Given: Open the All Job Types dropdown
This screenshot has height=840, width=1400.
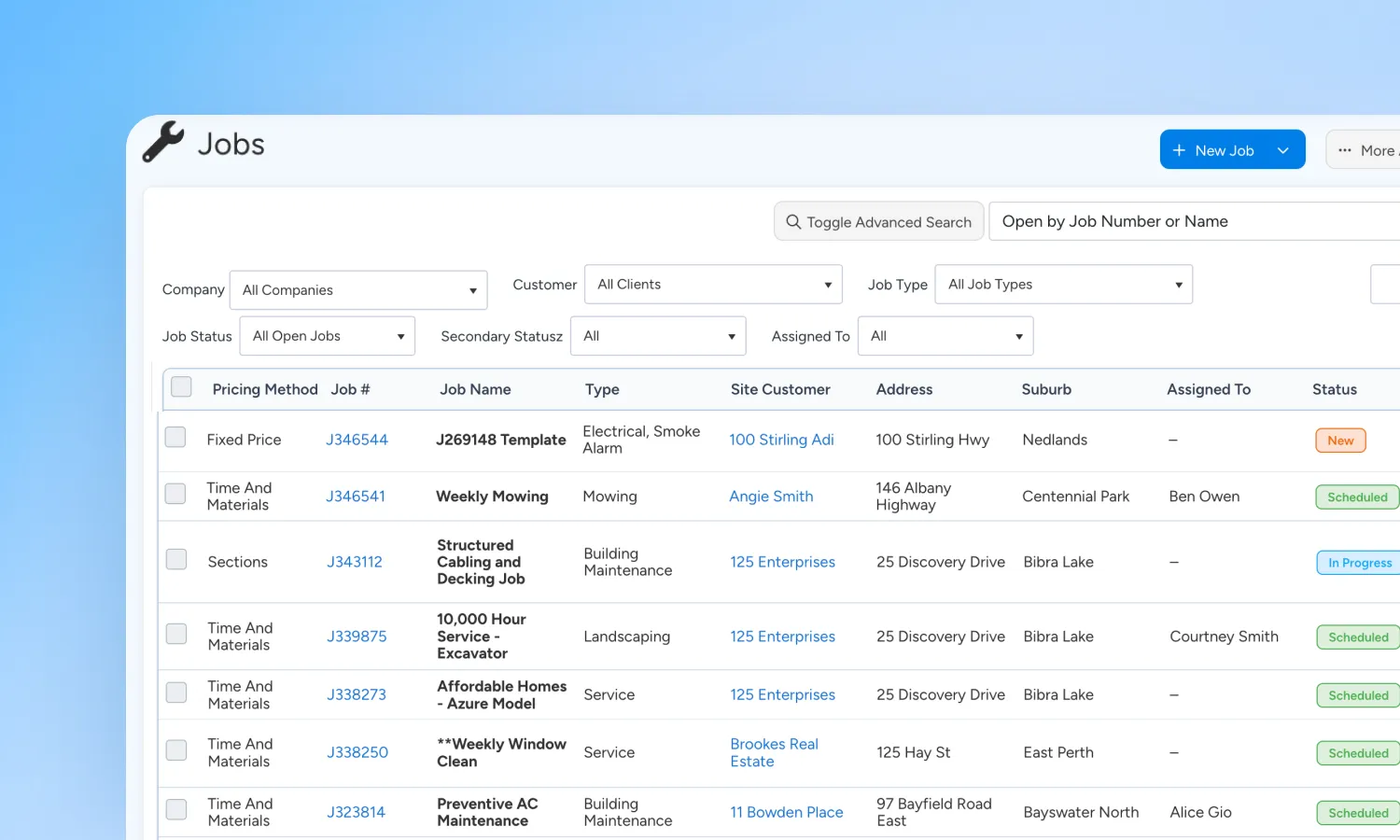Looking at the screenshot, I should pyautogui.click(x=1064, y=285).
